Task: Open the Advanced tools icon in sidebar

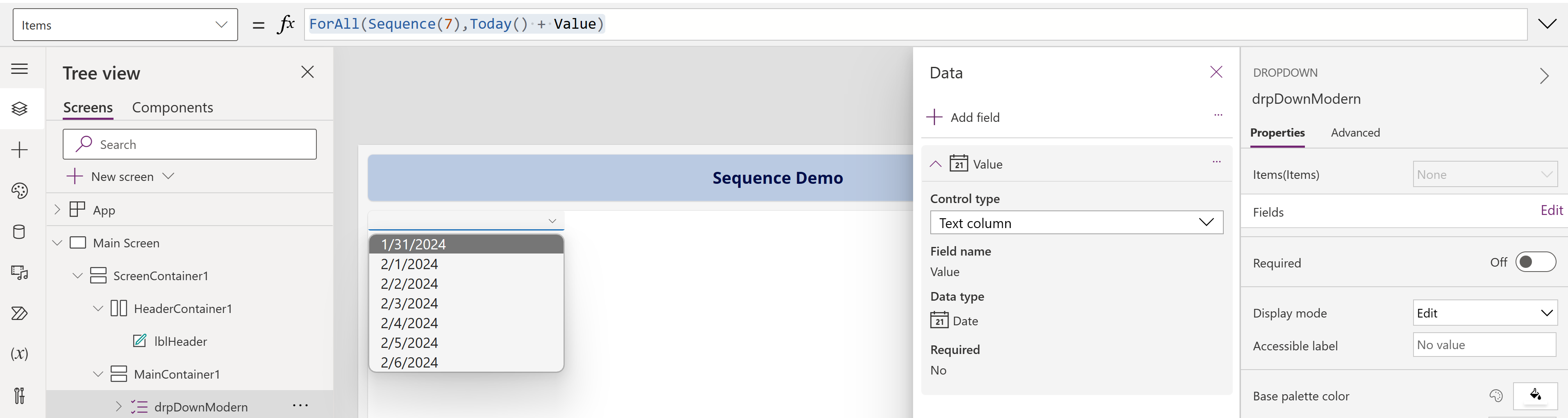Action: coord(20,395)
